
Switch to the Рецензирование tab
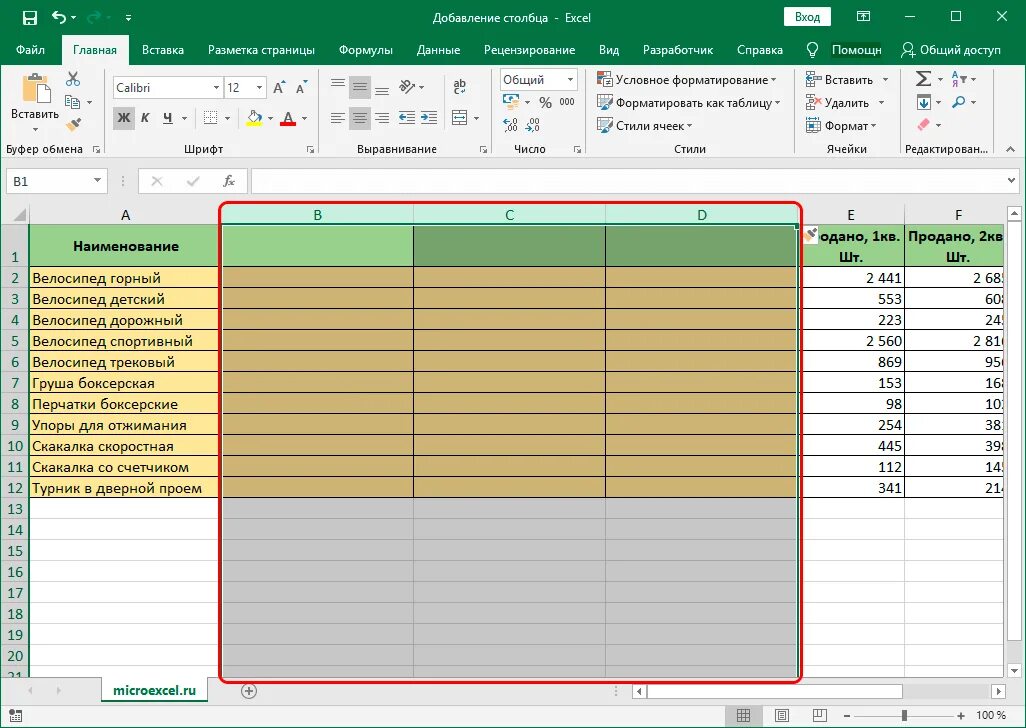coord(529,50)
